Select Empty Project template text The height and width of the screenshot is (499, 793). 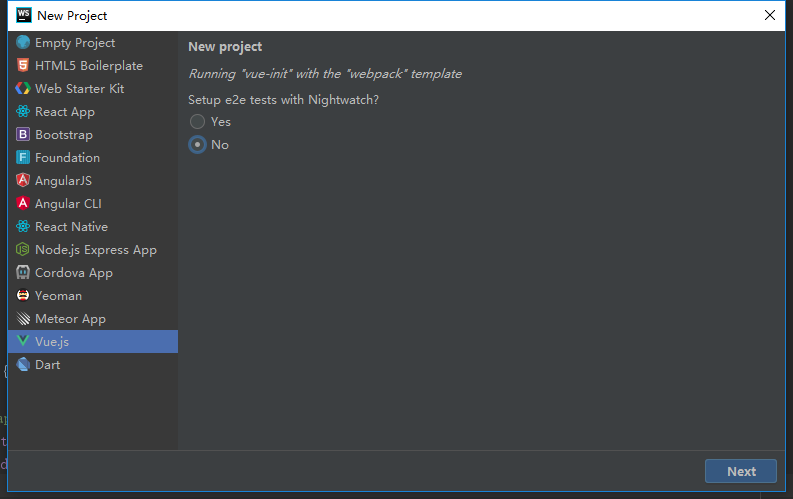[x=75, y=43]
